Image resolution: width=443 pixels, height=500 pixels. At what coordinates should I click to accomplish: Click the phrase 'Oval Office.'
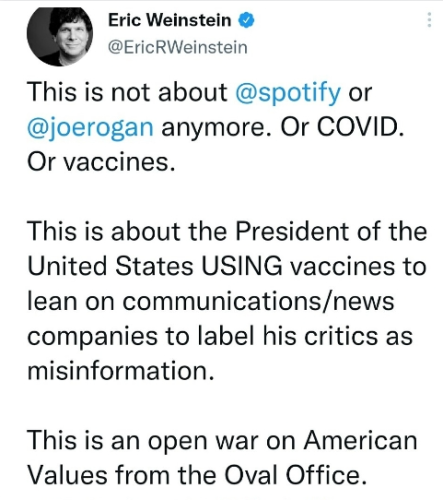[x=296, y=475]
